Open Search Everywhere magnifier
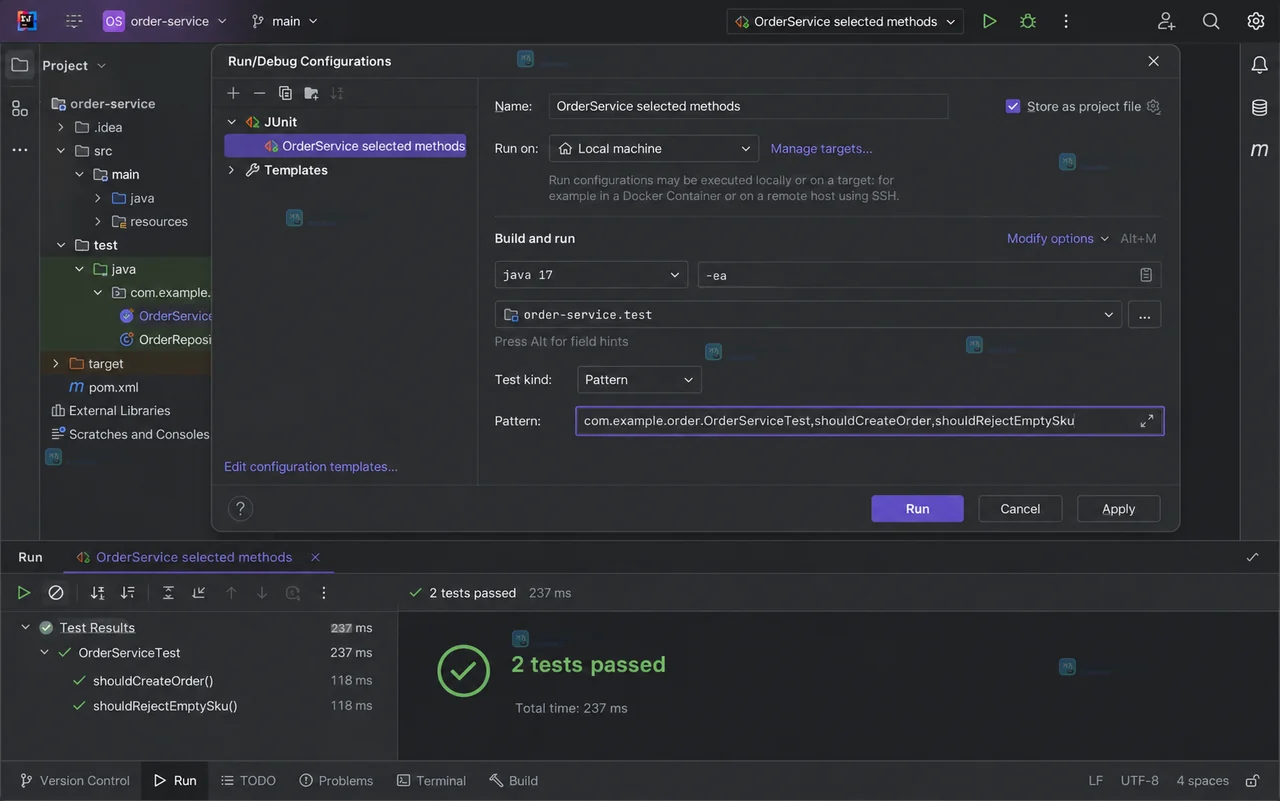The width and height of the screenshot is (1280, 801). click(x=1211, y=21)
